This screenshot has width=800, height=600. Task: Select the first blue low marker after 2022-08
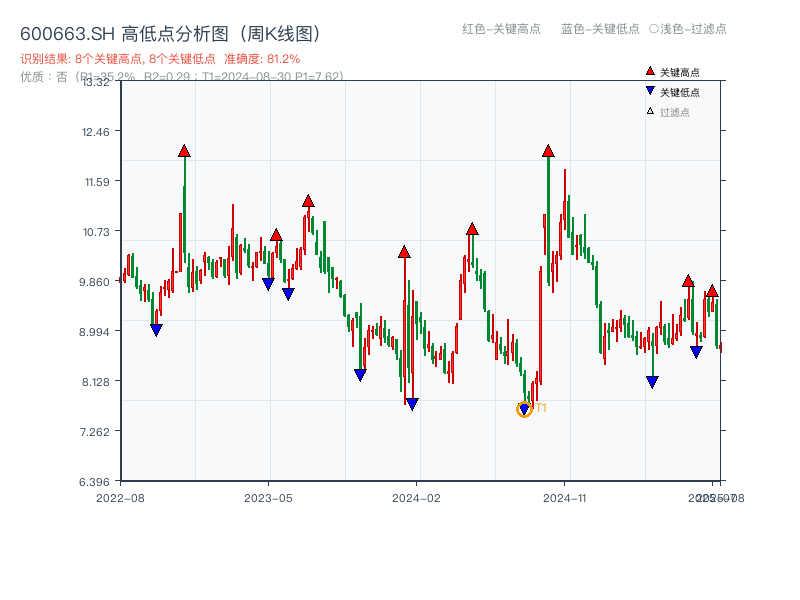click(157, 328)
